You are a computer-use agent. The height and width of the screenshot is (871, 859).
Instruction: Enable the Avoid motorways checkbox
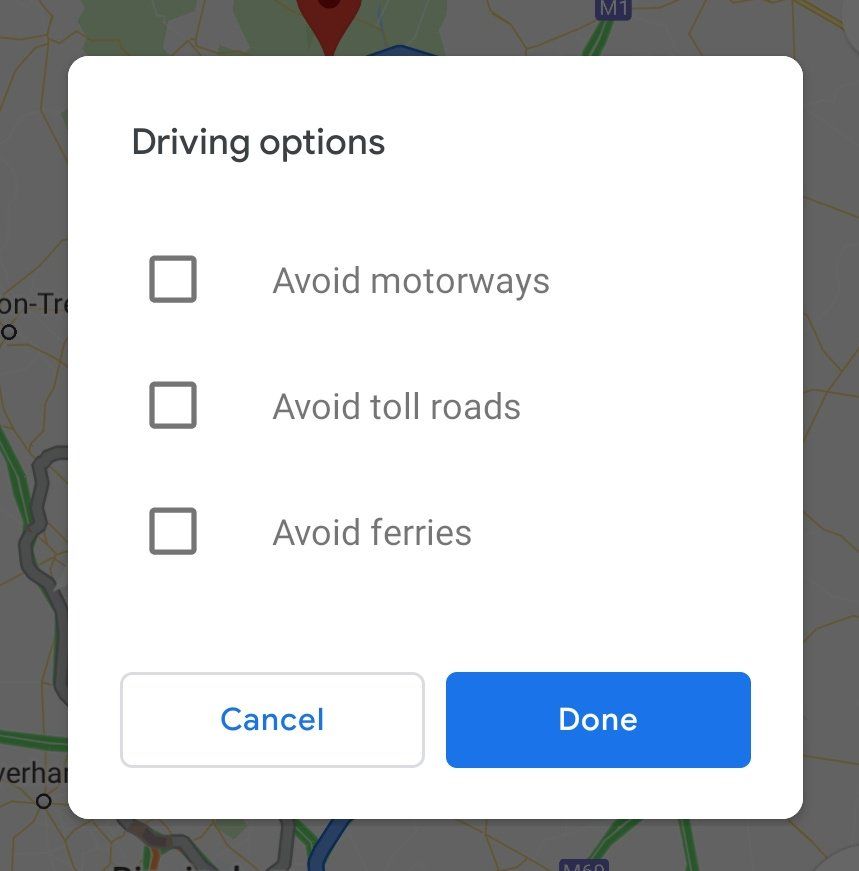point(173,279)
